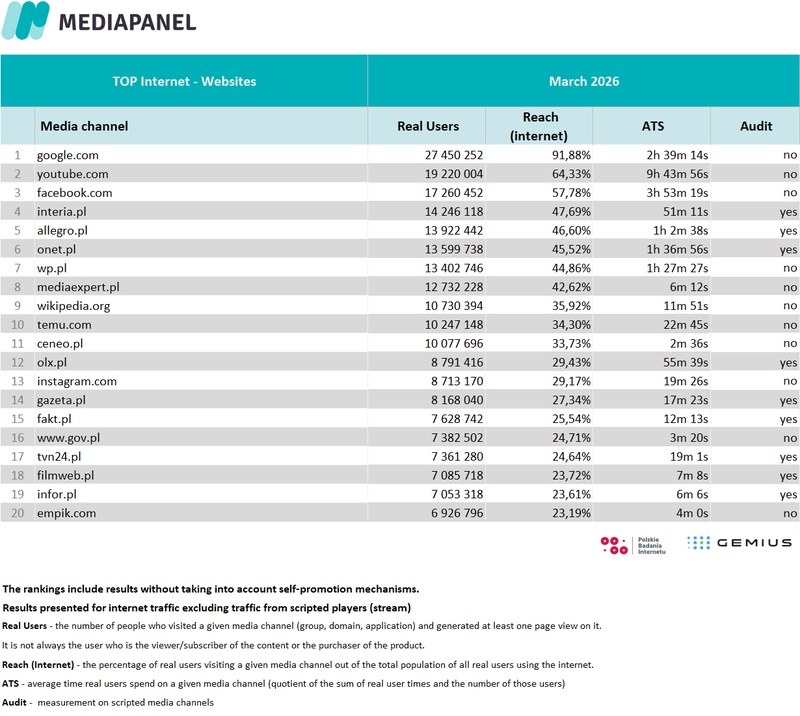Click the Audit column header
Image resolution: width=800 pixels, height=716 pixels.
pyautogui.click(x=756, y=126)
